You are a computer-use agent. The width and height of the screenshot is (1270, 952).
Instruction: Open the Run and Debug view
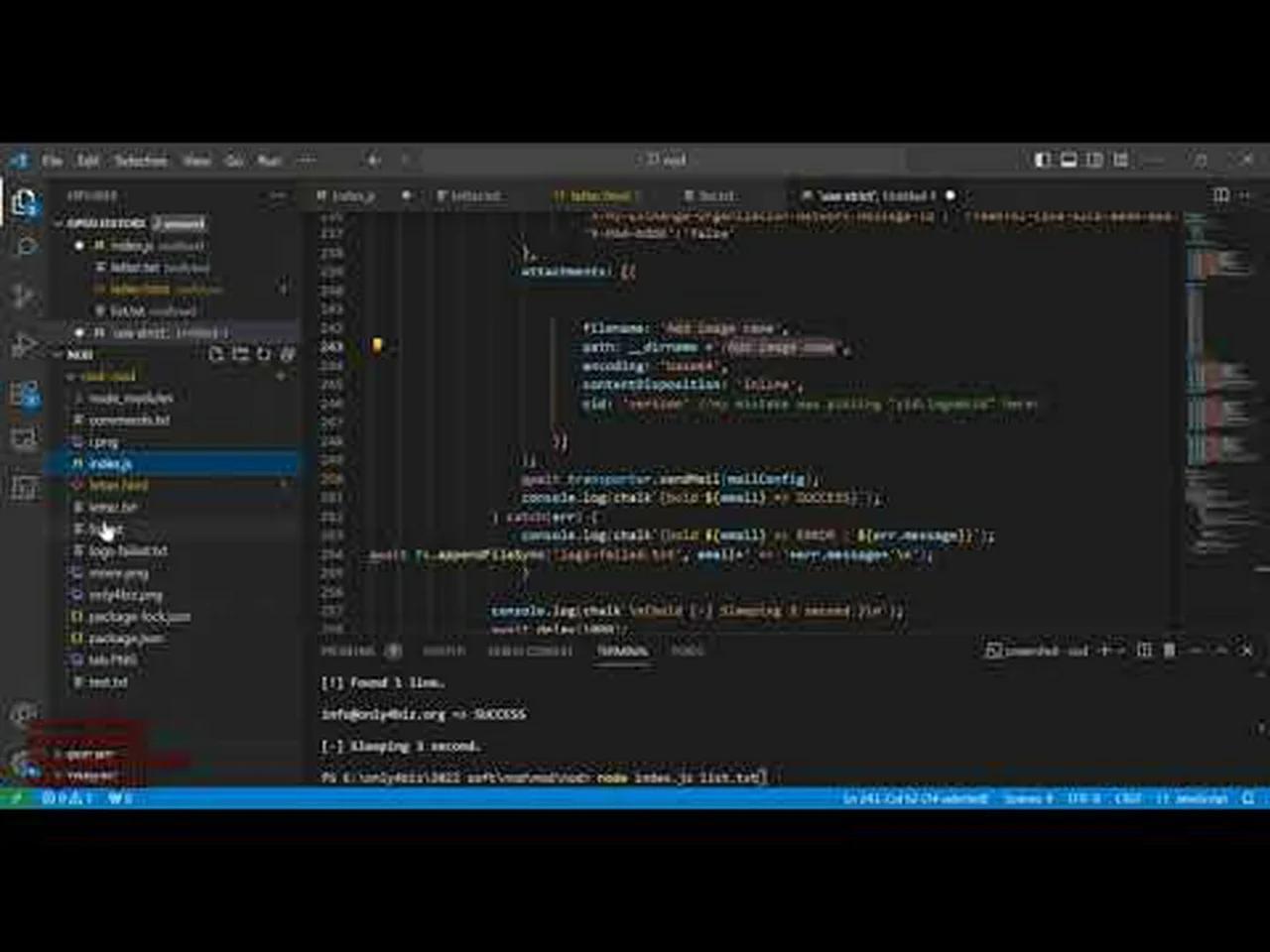22,342
